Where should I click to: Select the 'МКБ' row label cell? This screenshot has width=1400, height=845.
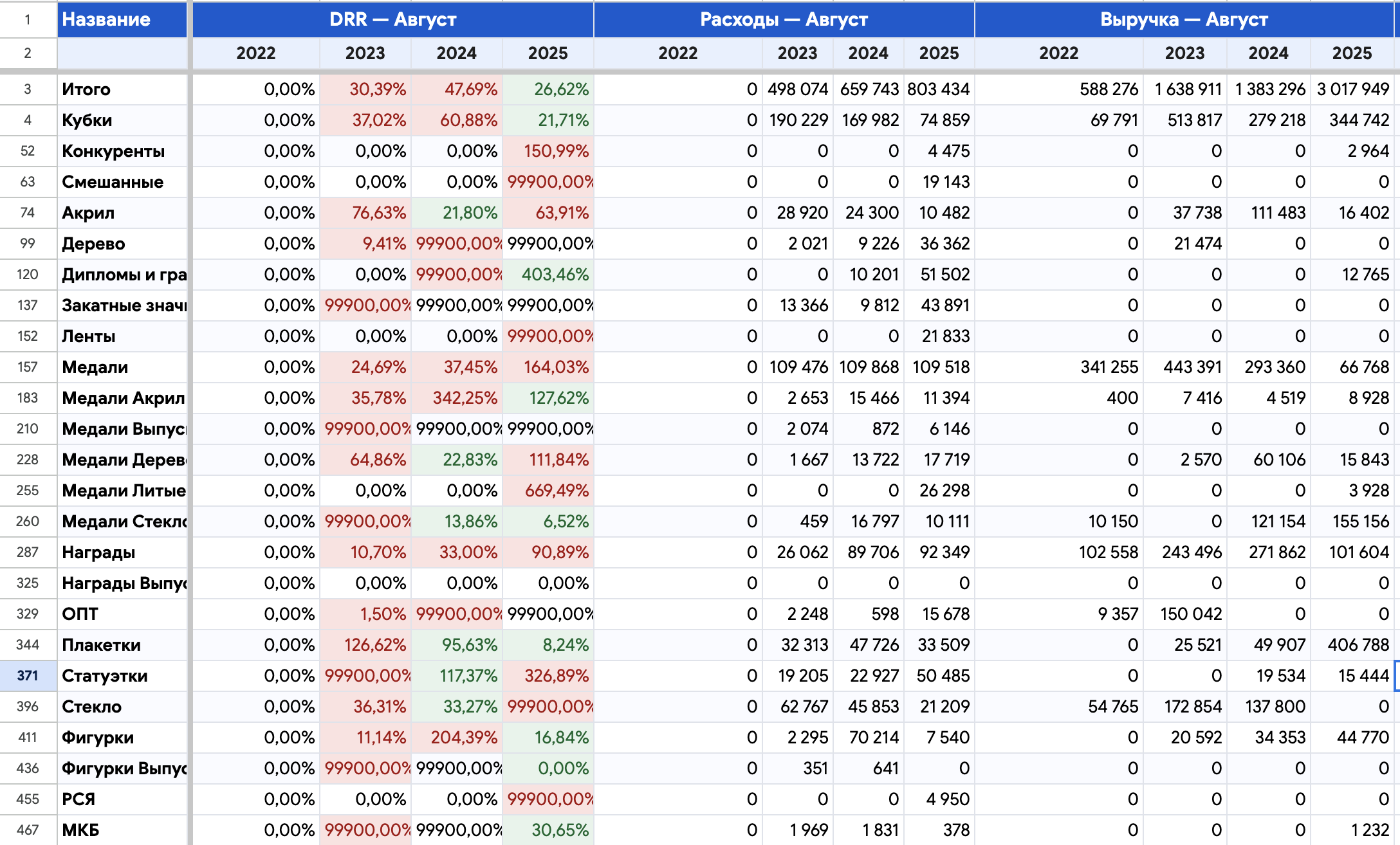(x=122, y=830)
